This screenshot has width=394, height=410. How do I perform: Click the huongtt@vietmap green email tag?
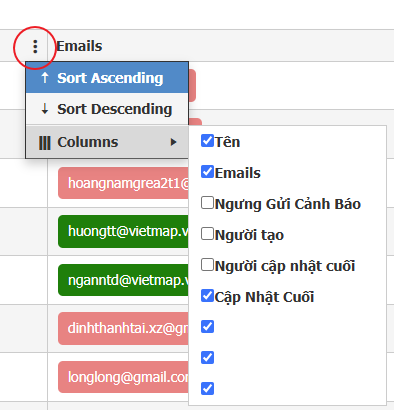pos(123,232)
